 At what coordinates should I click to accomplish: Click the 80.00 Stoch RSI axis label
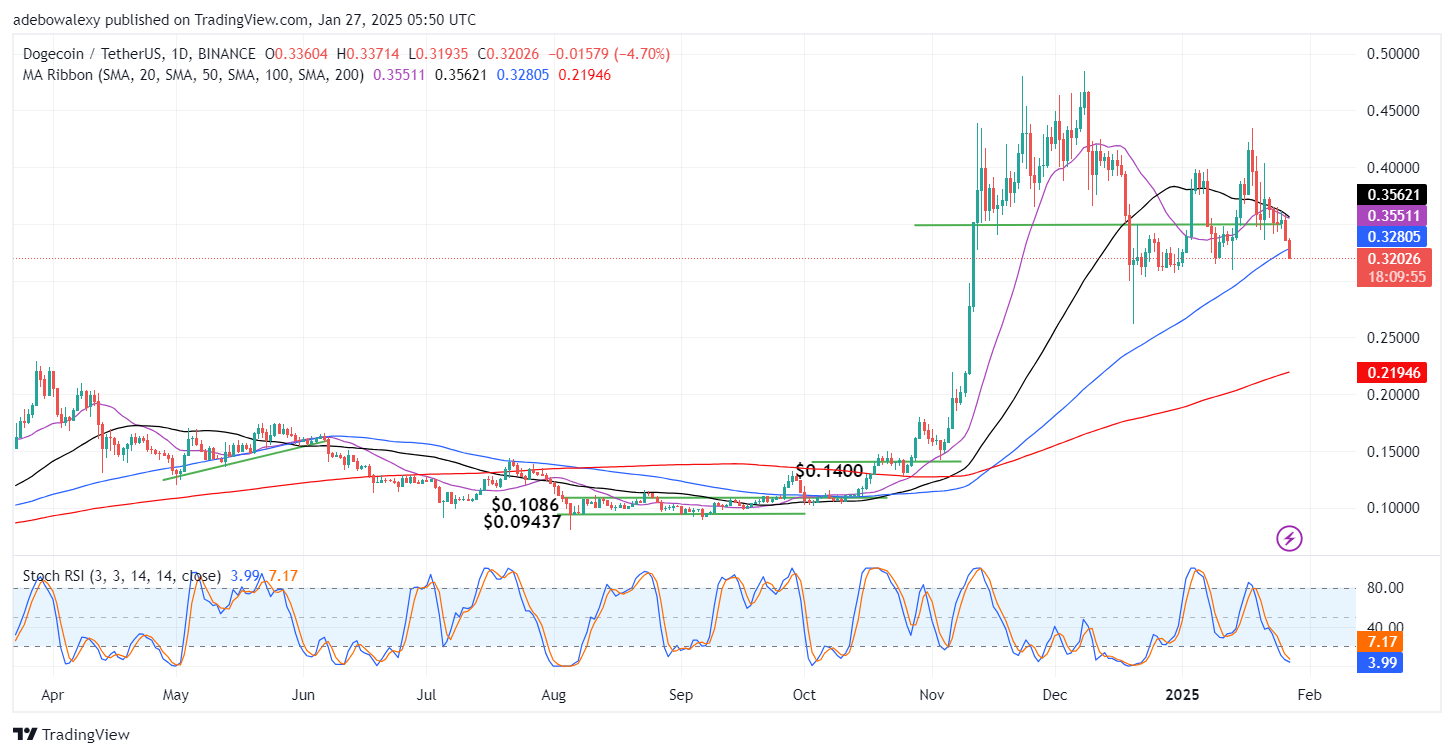(x=1384, y=588)
